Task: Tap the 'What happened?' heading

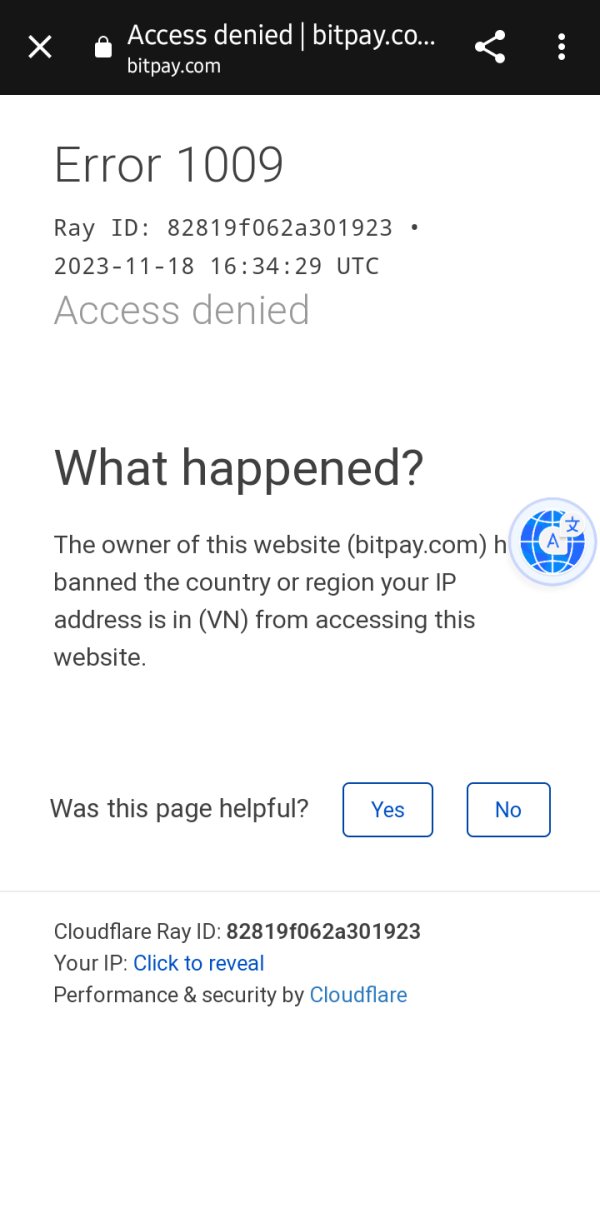Action: tap(239, 467)
